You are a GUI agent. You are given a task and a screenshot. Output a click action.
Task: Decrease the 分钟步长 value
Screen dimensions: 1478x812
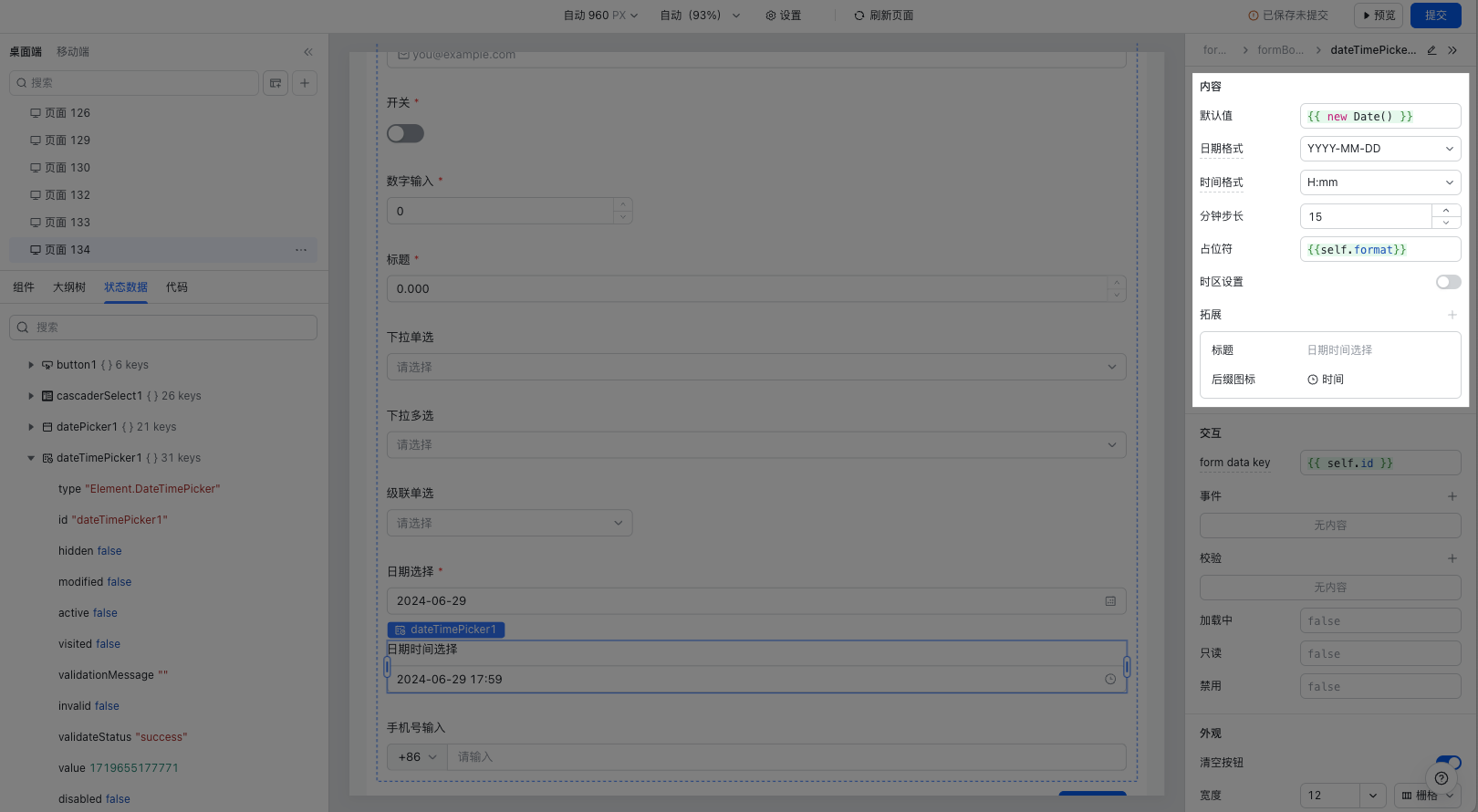[x=1446, y=223]
